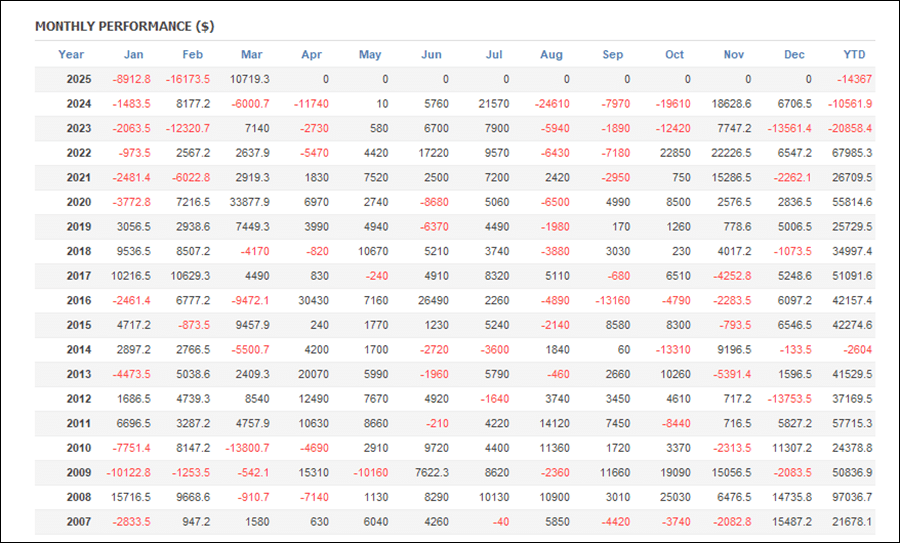This screenshot has height=543, width=900.
Task: Click 2018 May value 10670
Action: pyautogui.click(x=373, y=251)
